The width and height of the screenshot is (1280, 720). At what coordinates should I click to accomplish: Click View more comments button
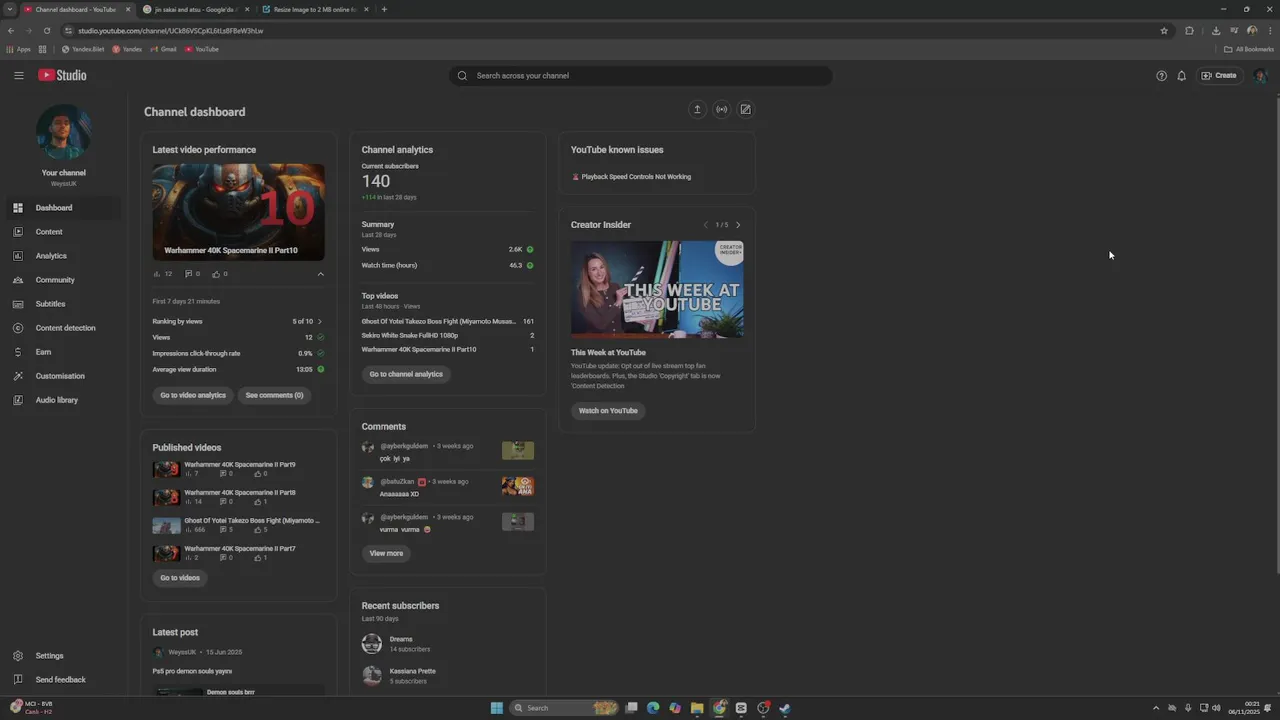pos(386,553)
